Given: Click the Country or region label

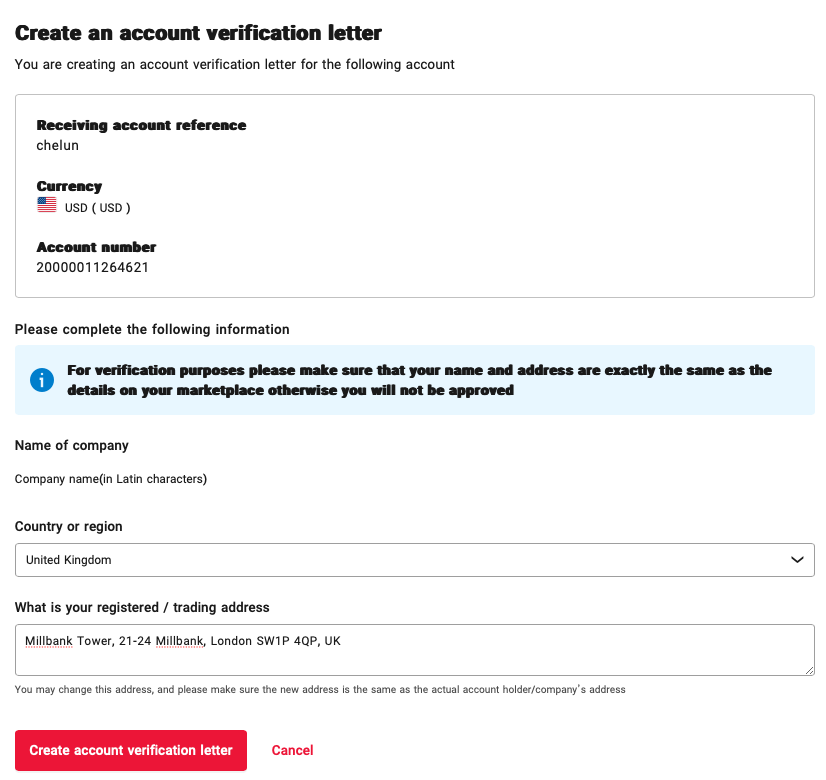Looking at the screenshot, I should pos(69,526).
